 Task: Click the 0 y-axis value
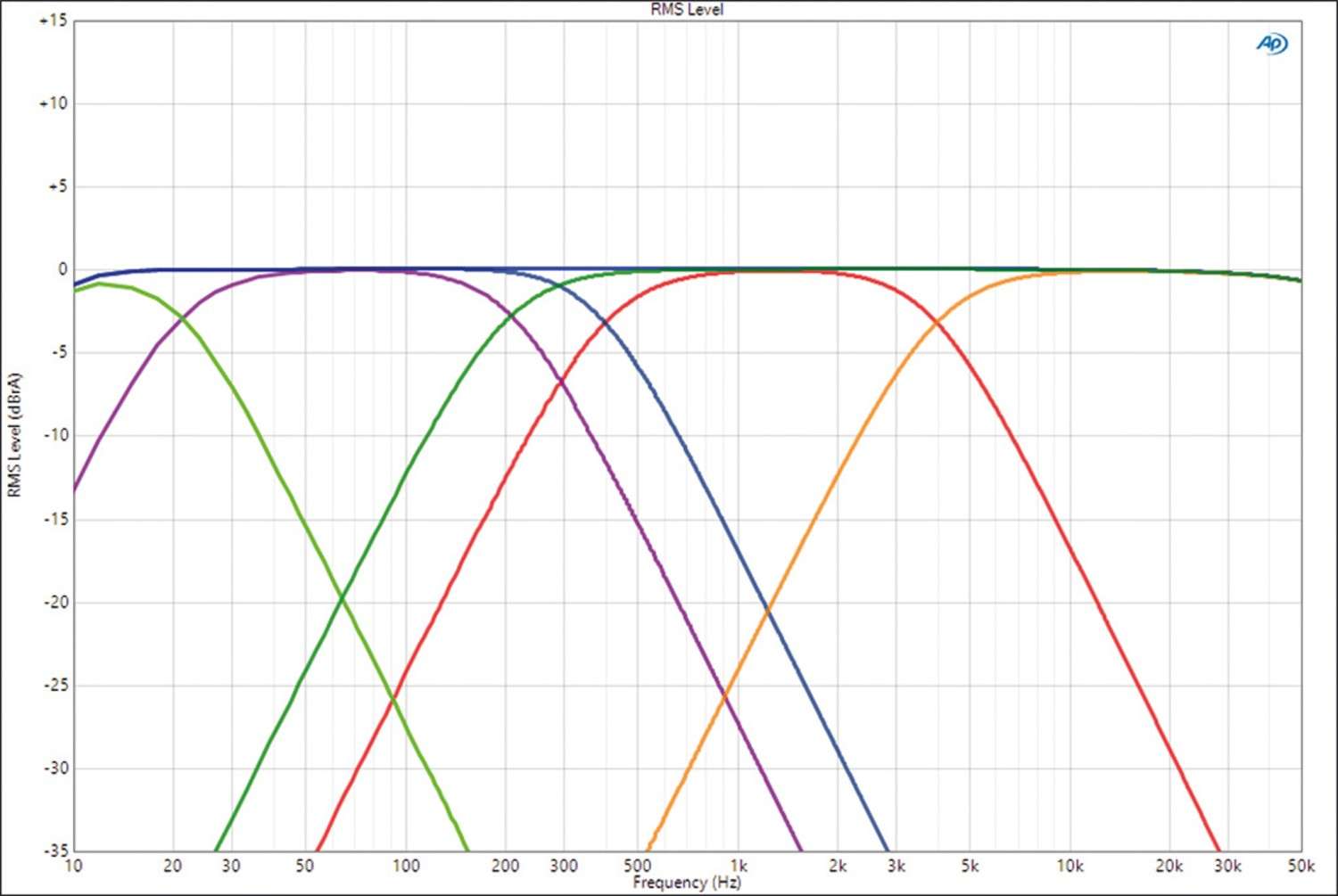tap(62, 269)
